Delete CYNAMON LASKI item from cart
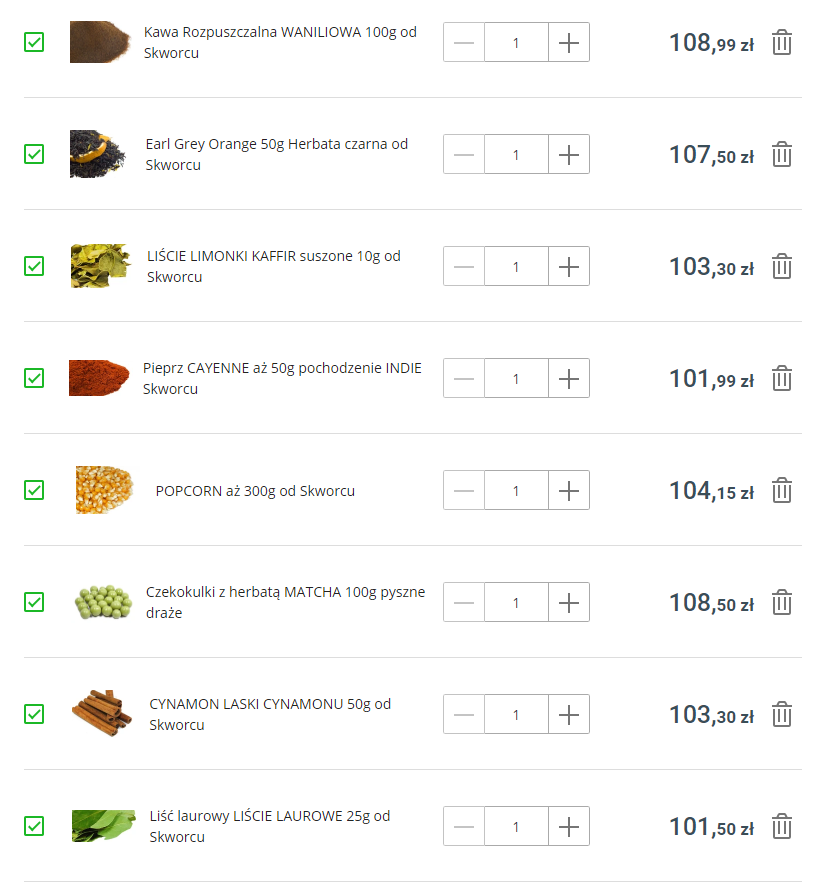 coord(782,715)
